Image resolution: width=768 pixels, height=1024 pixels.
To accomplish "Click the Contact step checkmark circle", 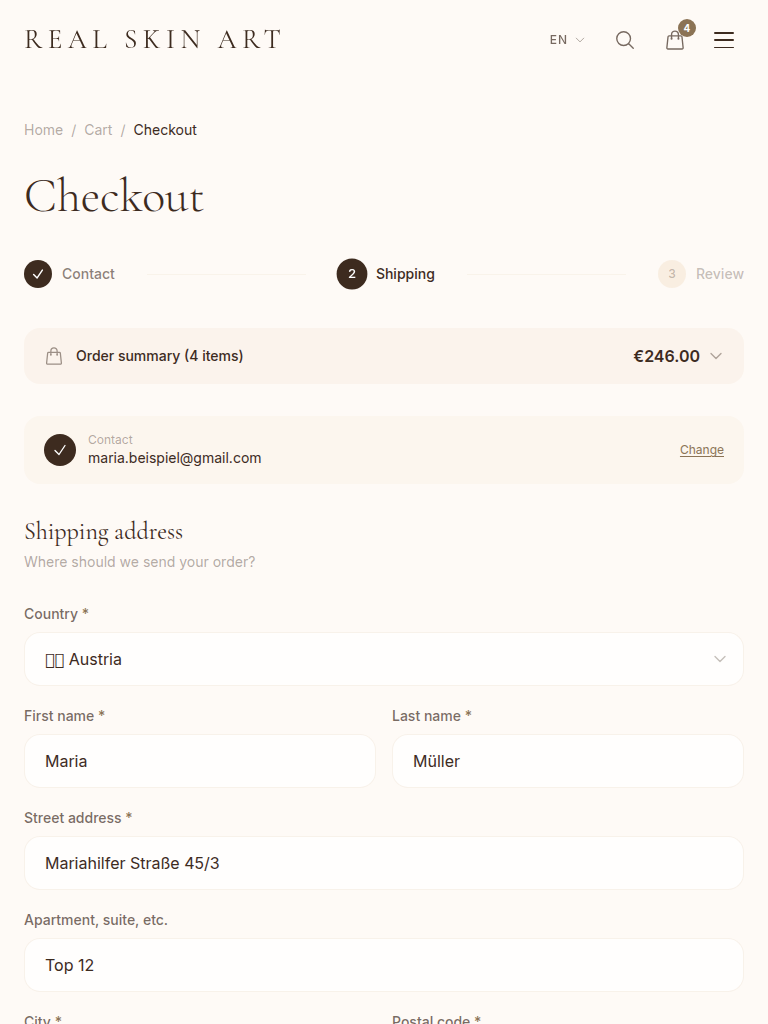I will (38, 274).
